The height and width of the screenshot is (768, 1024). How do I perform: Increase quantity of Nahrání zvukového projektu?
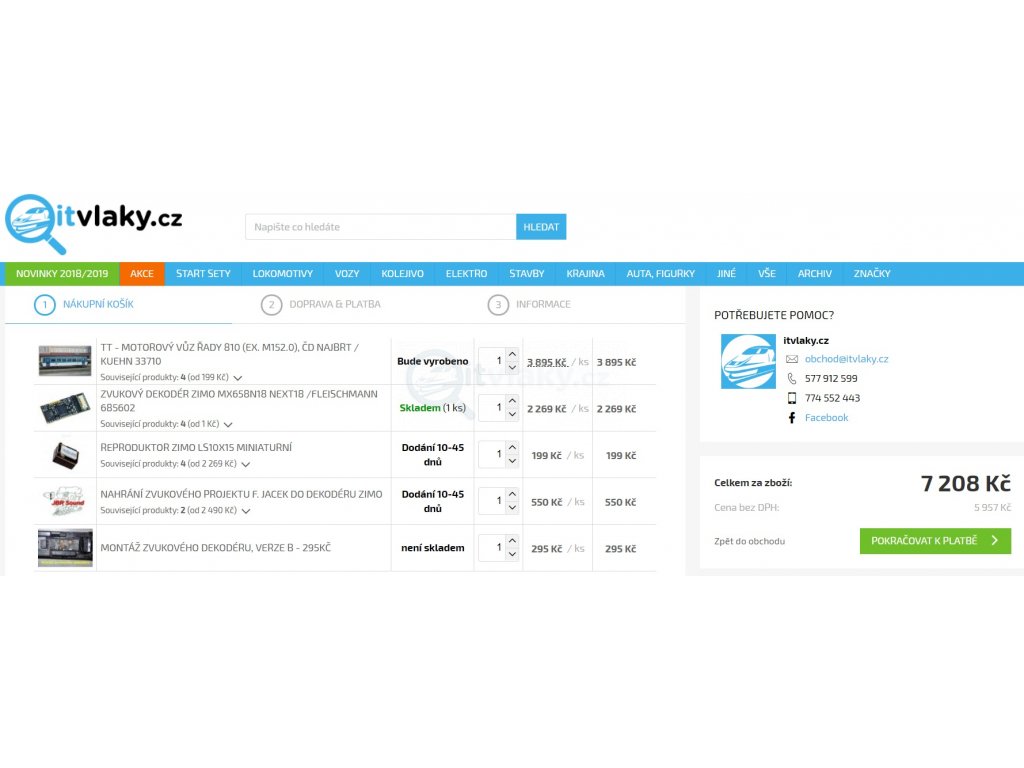pyautogui.click(x=513, y=494)
